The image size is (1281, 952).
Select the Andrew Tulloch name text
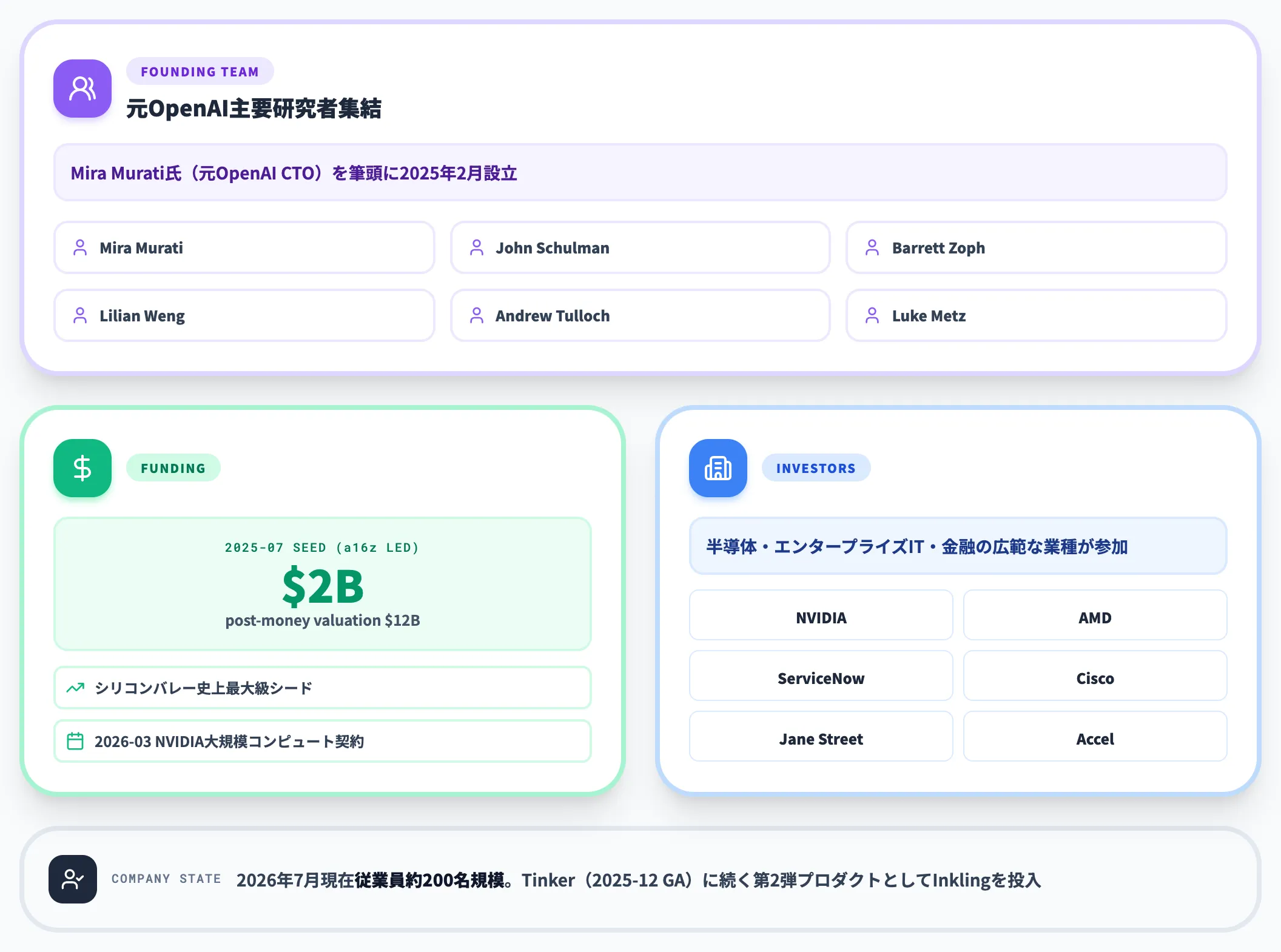pos(553,316)
